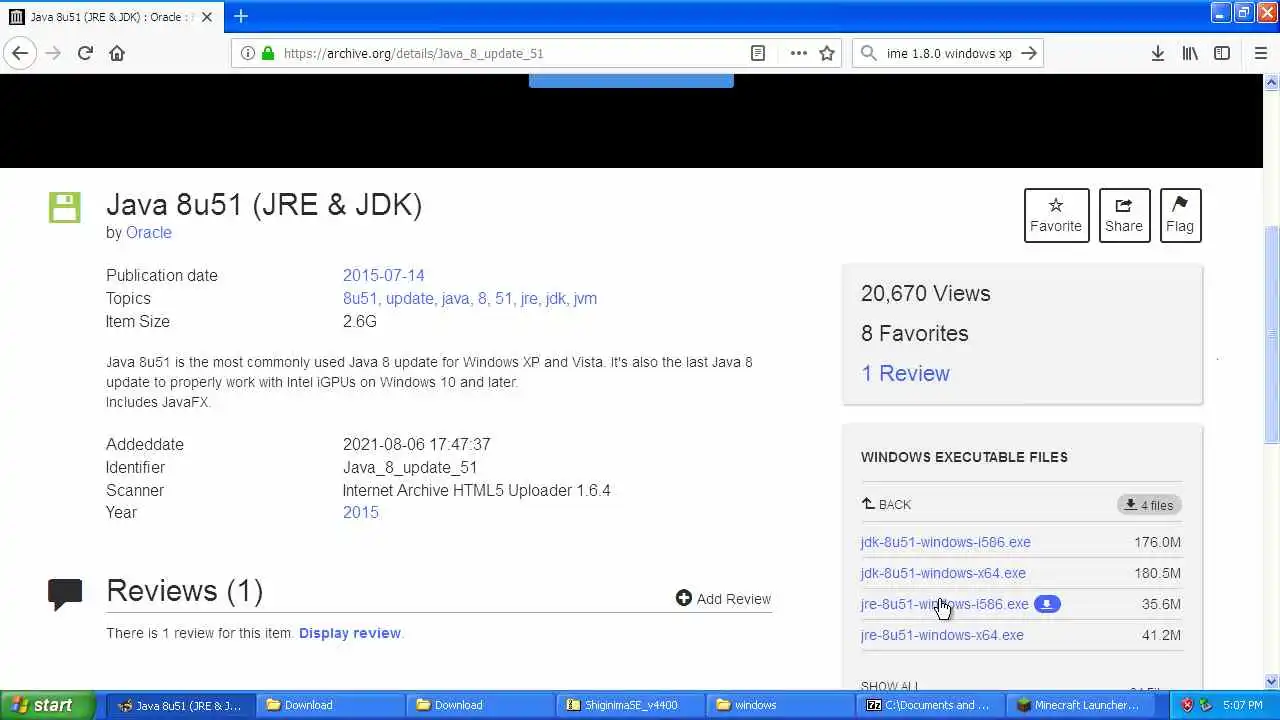View site security lock information
The height and width of the screenshot is (720, 1280).
(267, 53)
